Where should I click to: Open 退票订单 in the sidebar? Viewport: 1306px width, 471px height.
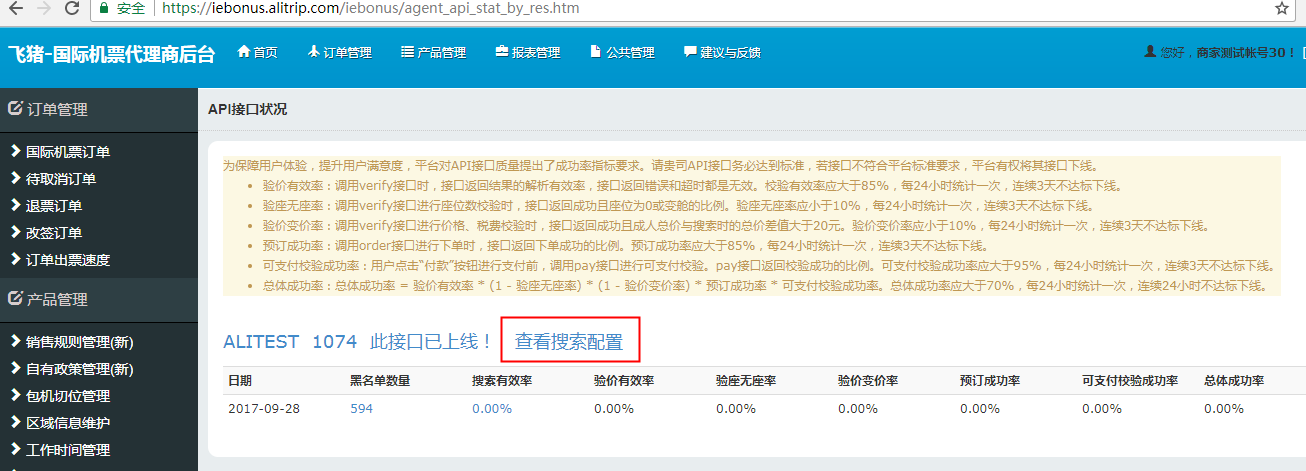tap(54, 206)
